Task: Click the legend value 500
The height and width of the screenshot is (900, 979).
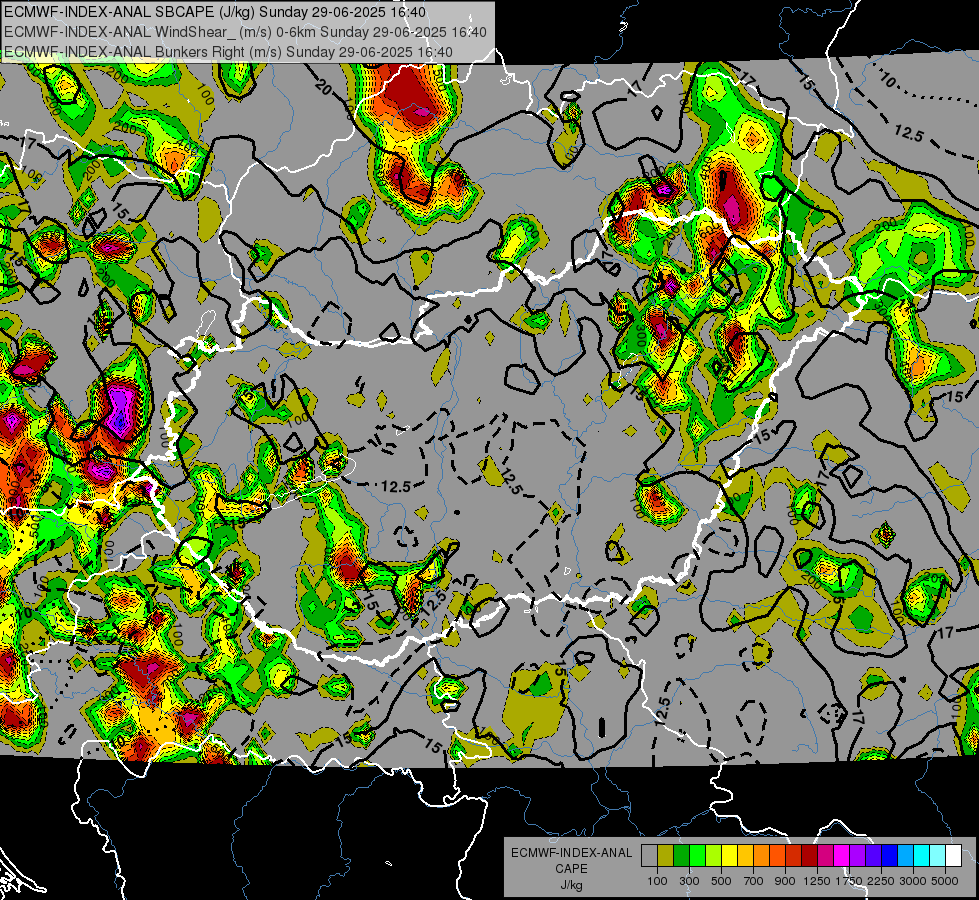Action: pyautogui.click(x=721, y=881)
